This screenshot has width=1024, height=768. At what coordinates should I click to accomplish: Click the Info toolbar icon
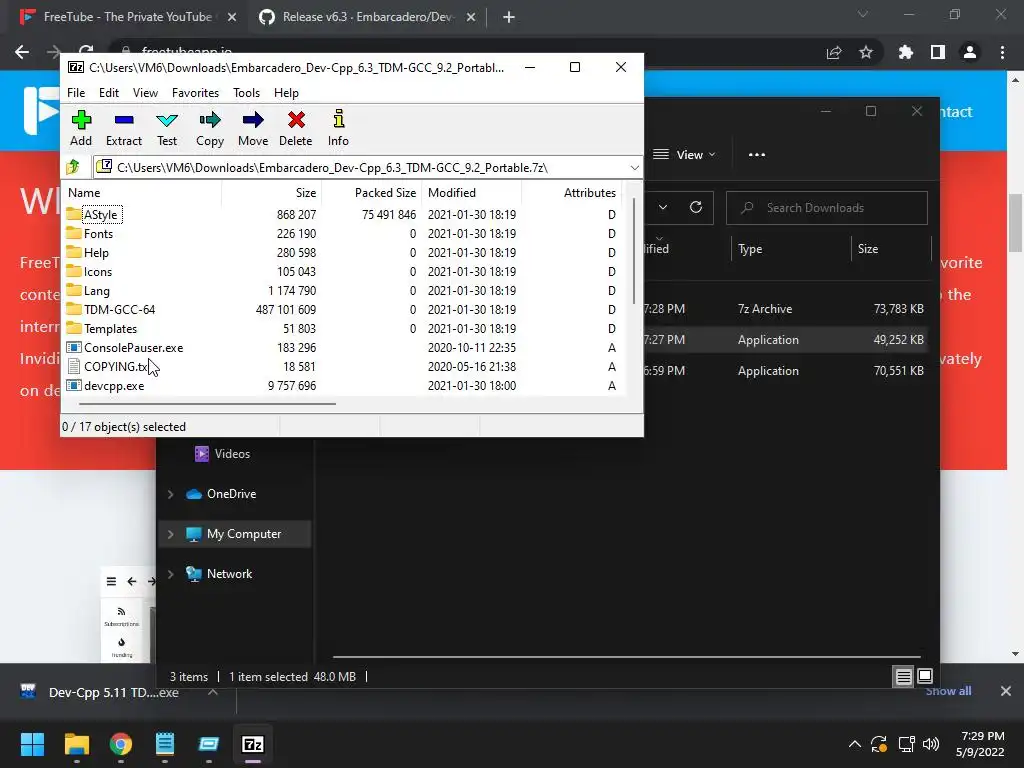click(338, 129)
